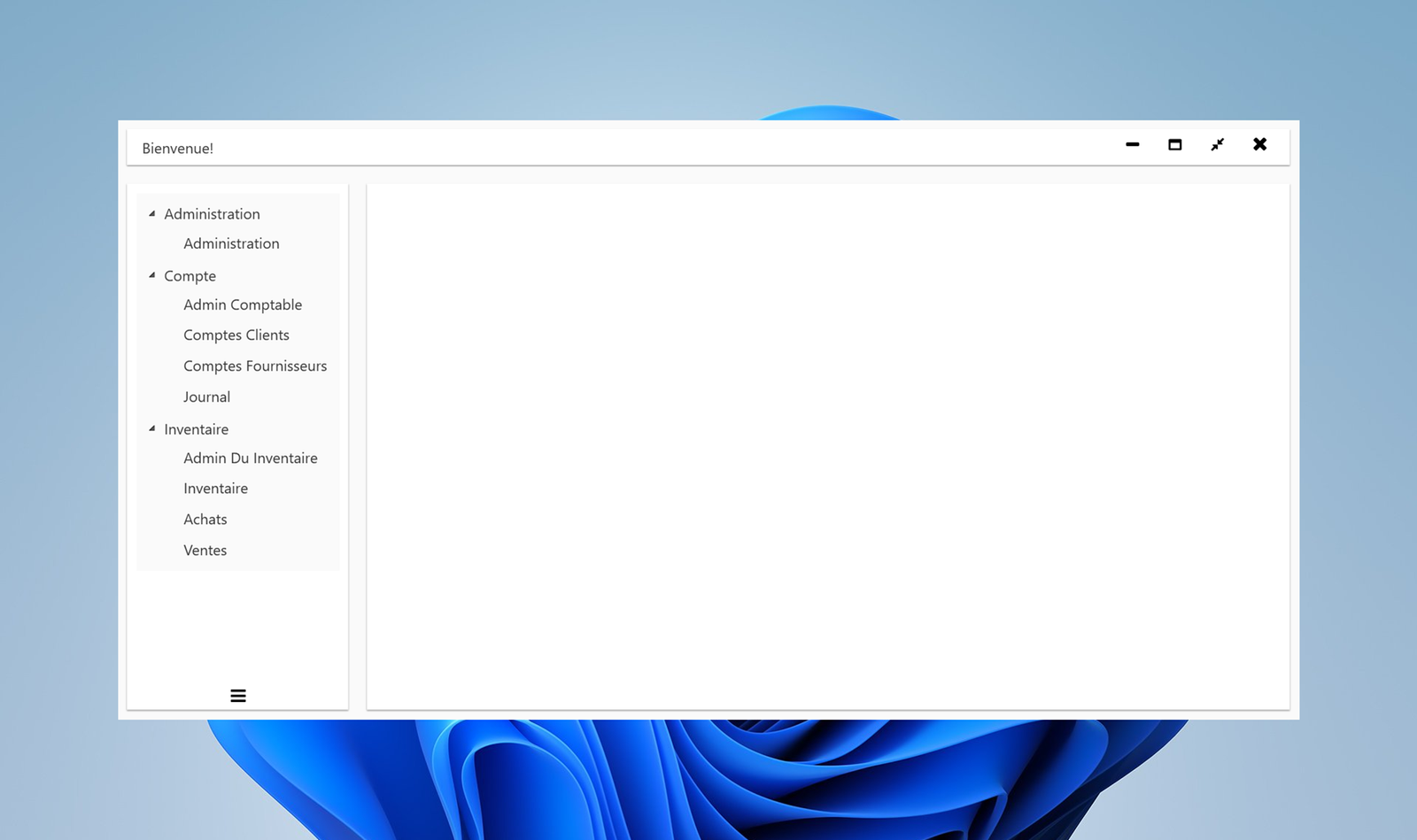Navigate to Ventes
Image resolution: width=1417 pixels, height=840 pixels.
pyautogui.click(x=205, y=551)
